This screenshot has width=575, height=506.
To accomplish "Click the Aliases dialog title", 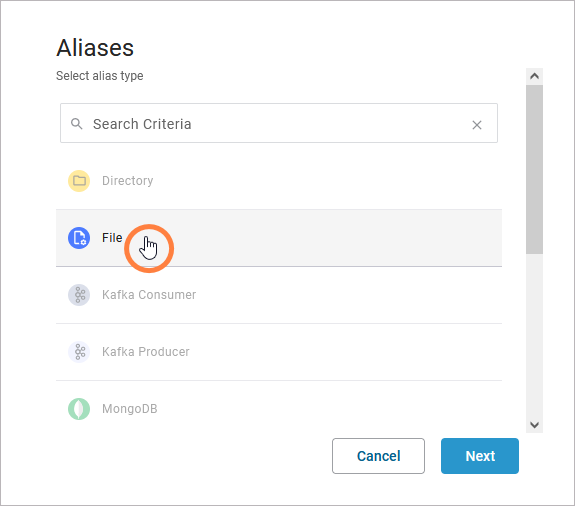I will (95, 48).
